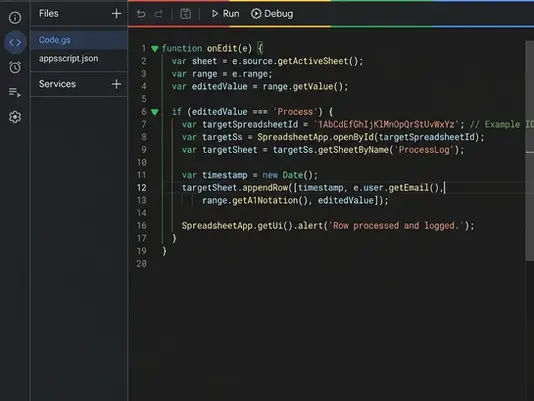
Task: Collapse the if block on line 6
Action: (155, 112)
